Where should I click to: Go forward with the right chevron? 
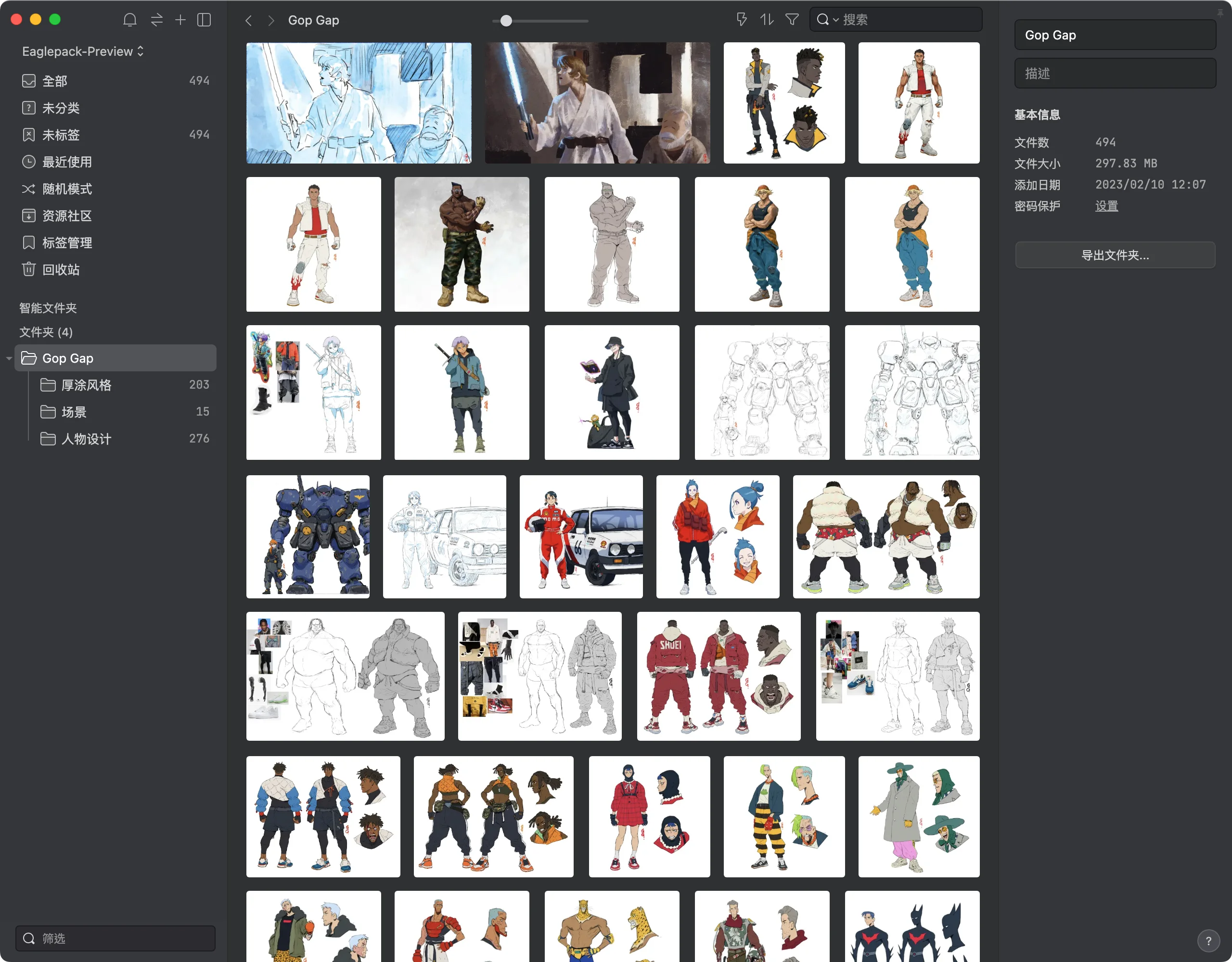click(271, 21)
